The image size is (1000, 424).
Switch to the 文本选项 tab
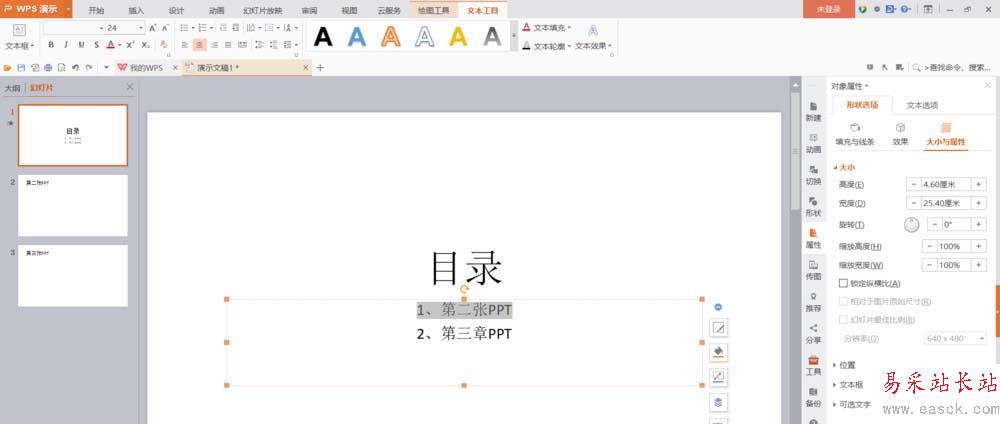(922, 105)
